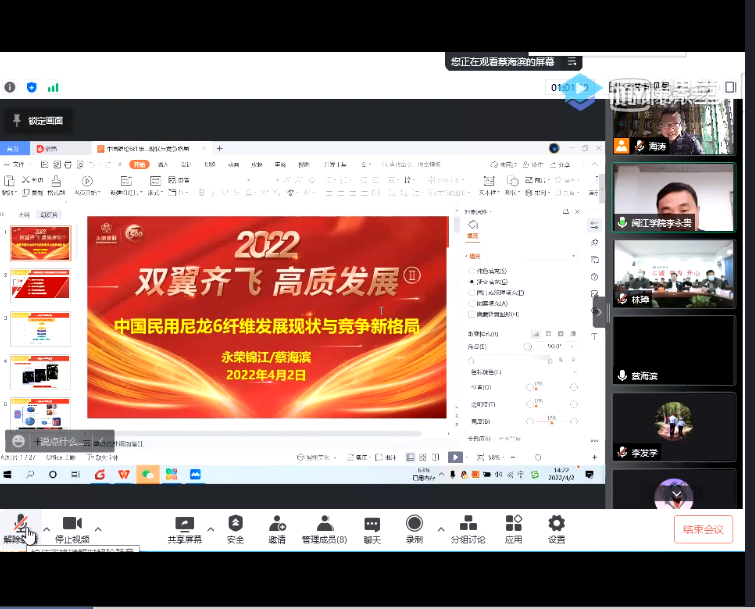Expand the share screen options arrow
The image size is (755, 609).
point(210,529)
